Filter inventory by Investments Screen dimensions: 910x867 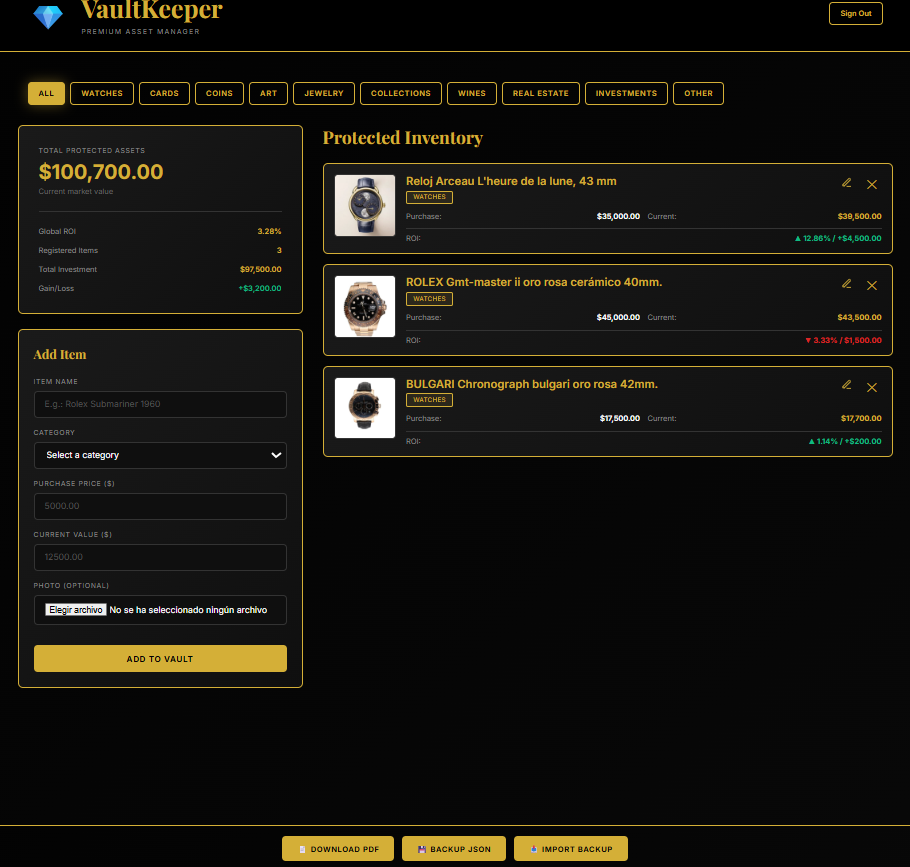(x=626, y=93)
